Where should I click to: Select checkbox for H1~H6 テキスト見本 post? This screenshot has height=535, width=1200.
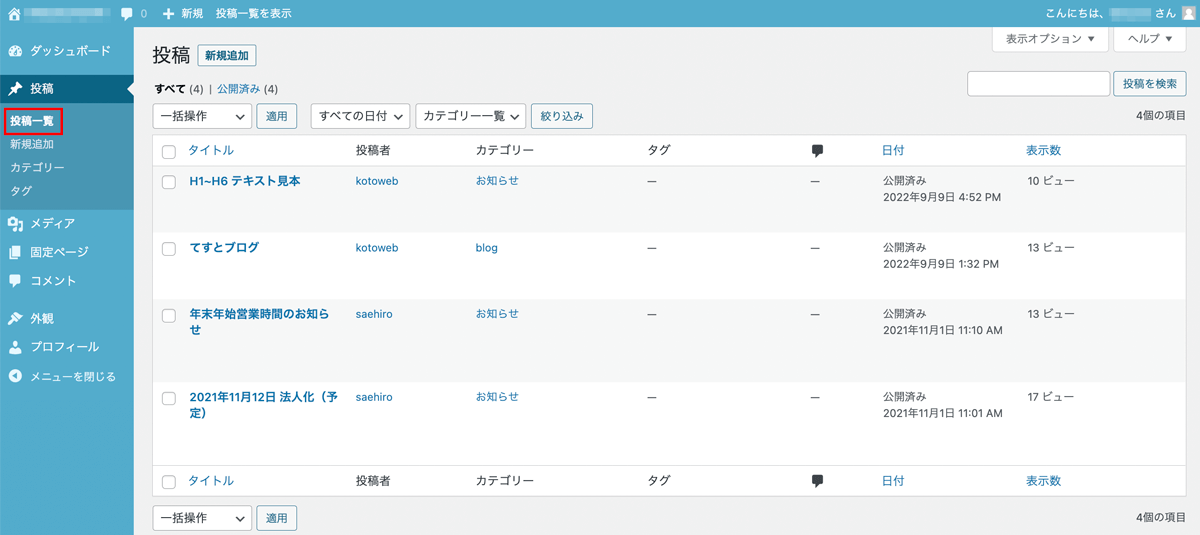click(169, 182)
